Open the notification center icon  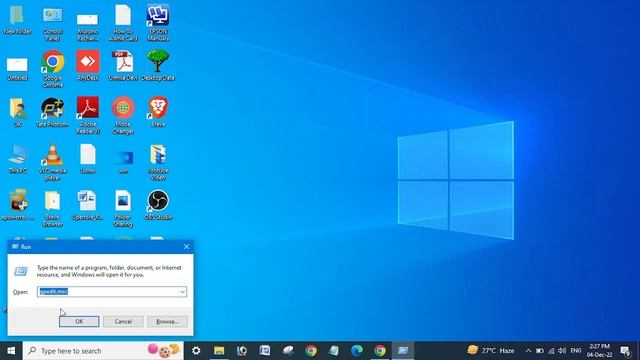point(625,351)
